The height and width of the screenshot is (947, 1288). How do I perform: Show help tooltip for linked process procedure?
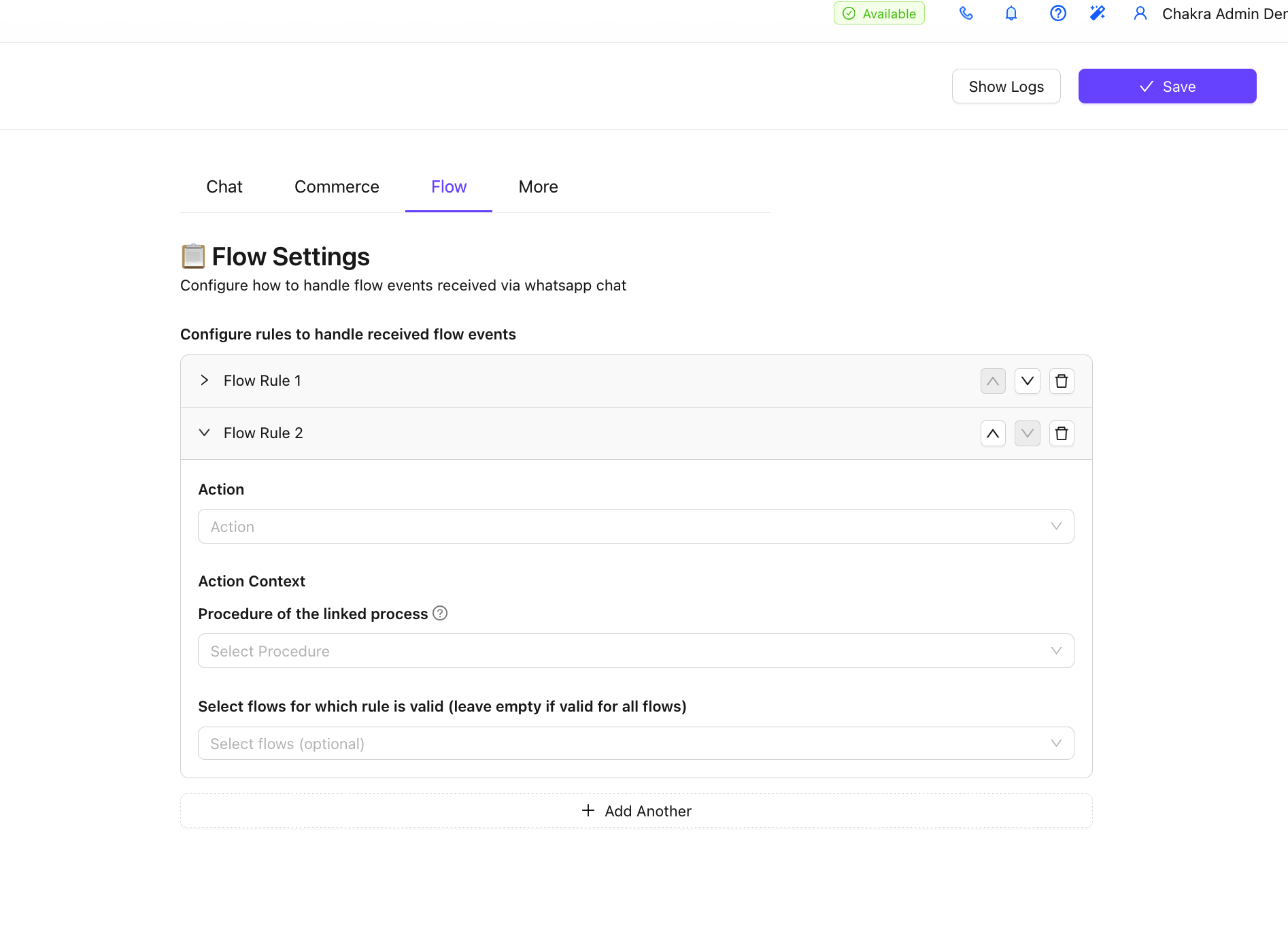(440, 614)
